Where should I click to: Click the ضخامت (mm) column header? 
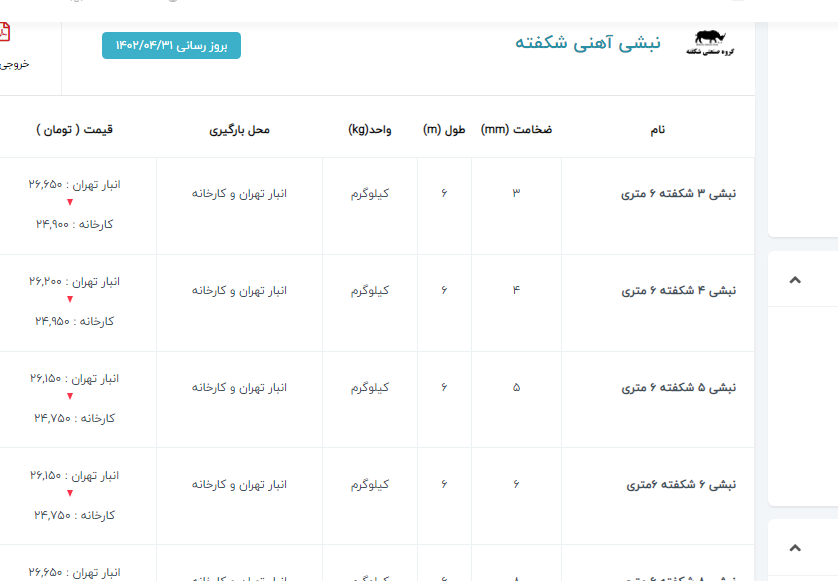[x=516, y=130]
